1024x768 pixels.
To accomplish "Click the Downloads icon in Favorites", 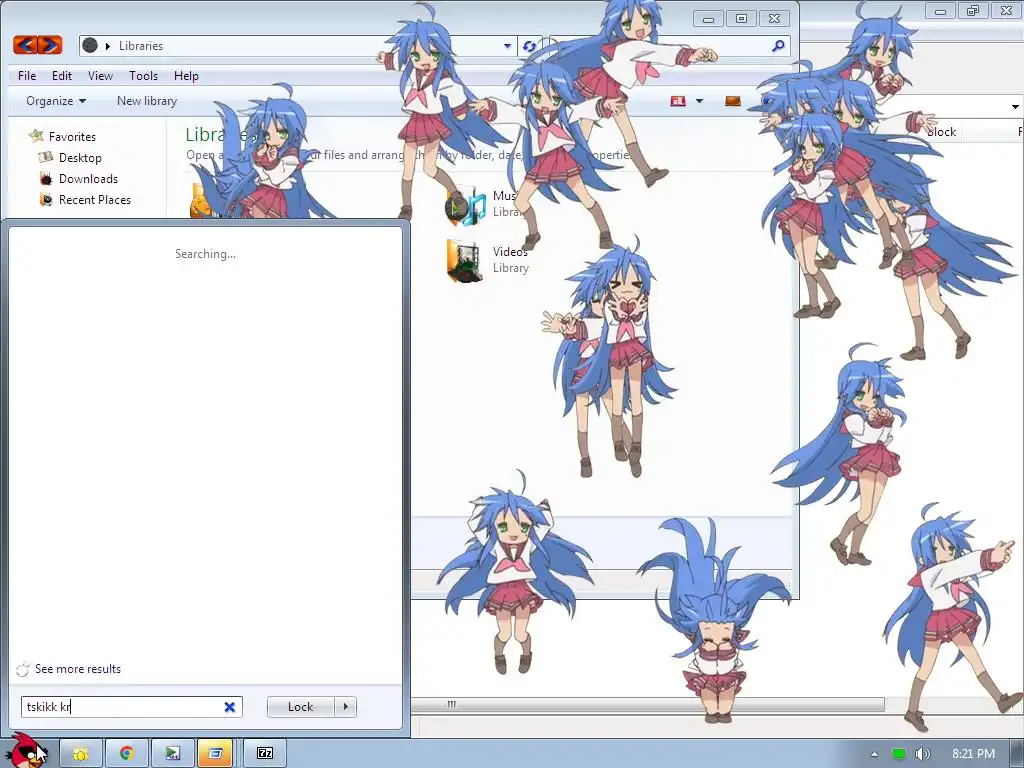I will point(46,178).
